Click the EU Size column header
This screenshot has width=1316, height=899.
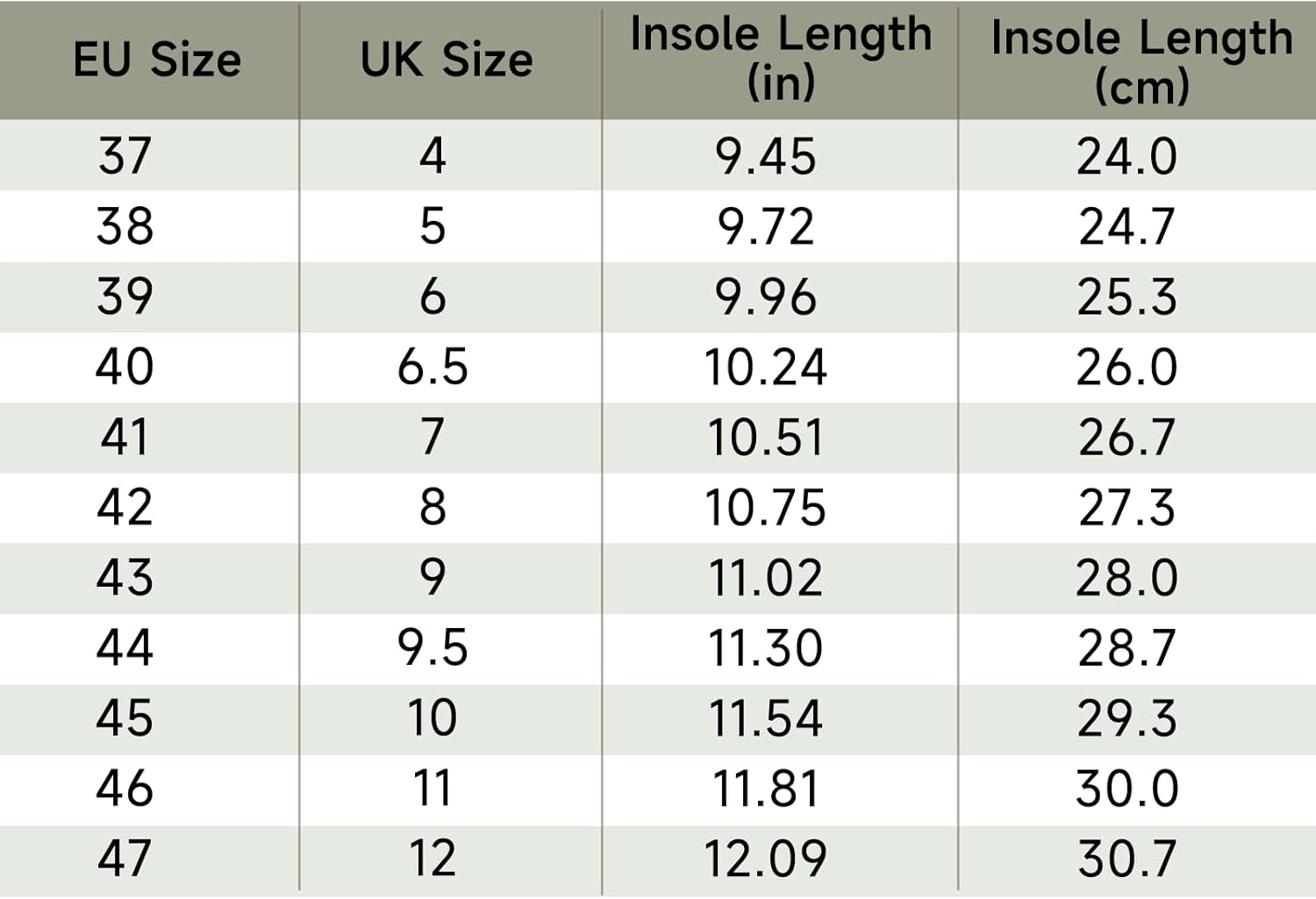(157, 60)
